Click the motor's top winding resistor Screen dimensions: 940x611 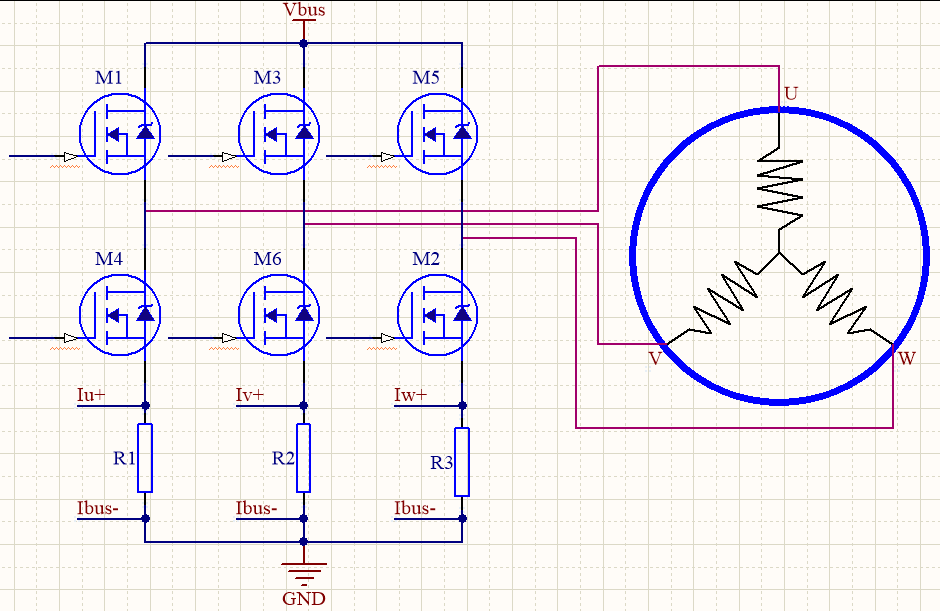click(780, 187)
